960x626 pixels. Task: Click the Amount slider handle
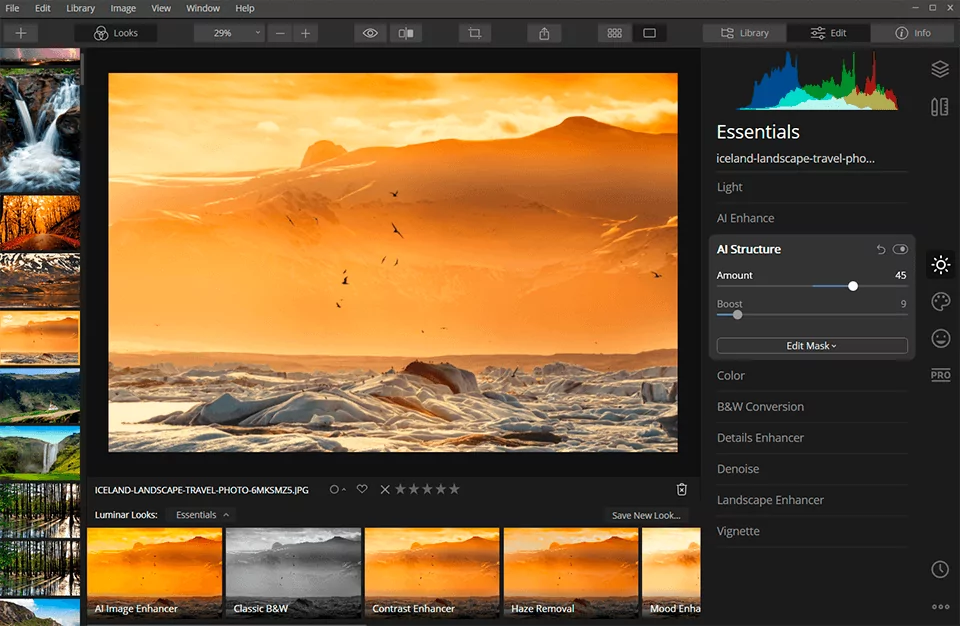[853, 286]
